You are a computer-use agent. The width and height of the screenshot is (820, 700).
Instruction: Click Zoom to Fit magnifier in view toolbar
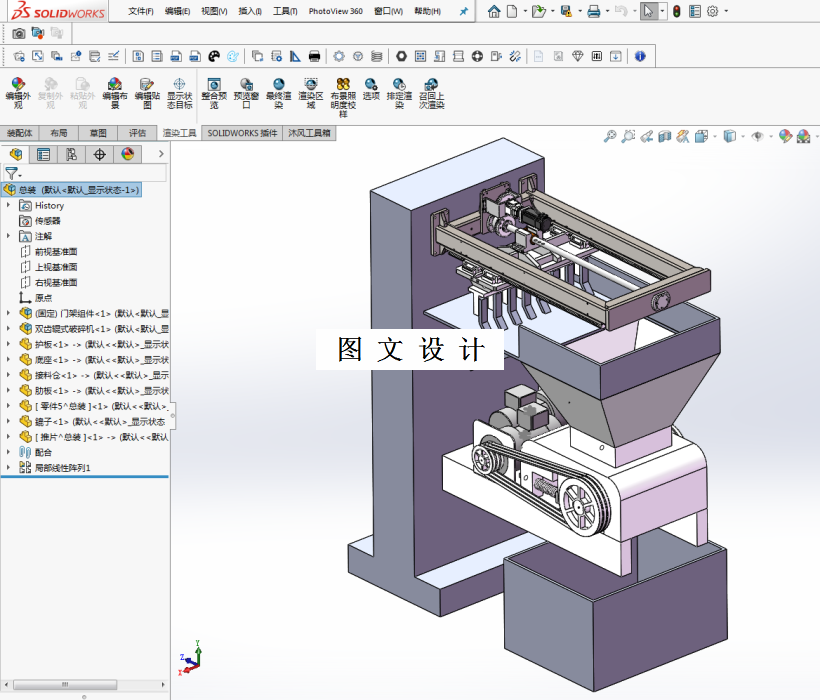coord(609,137)
